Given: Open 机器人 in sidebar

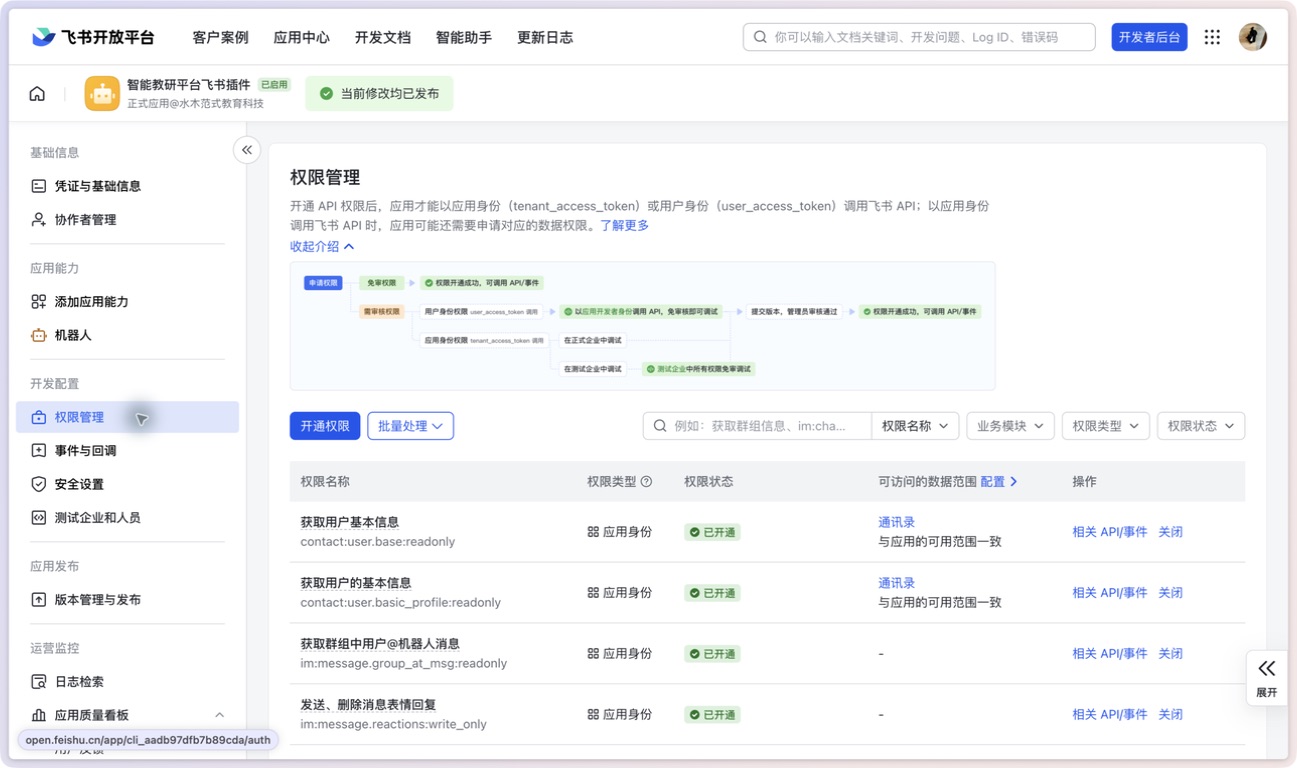Looking at the screenshot, I should click(127, 336).
